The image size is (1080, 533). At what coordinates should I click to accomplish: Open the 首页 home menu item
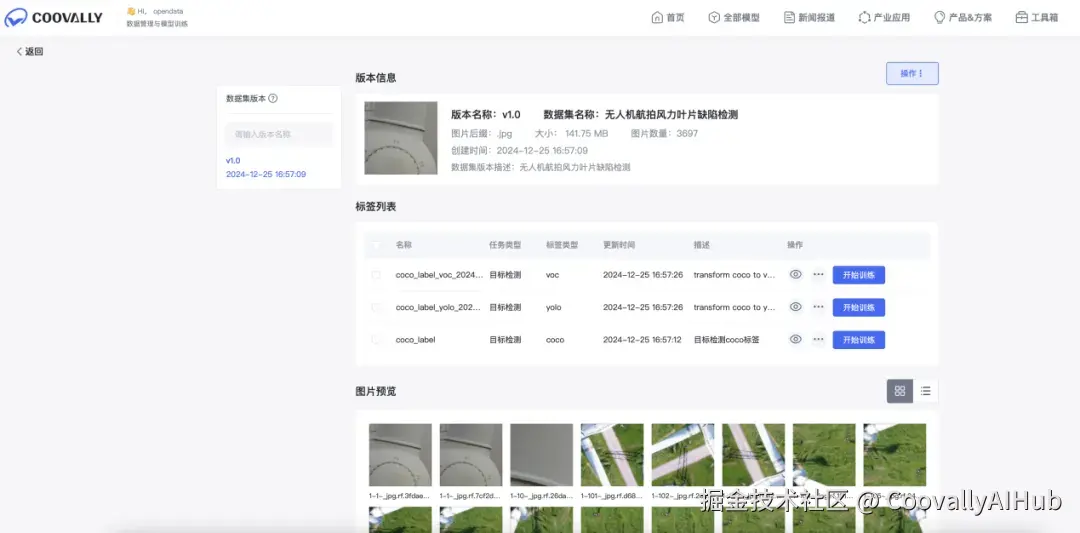[667, 18]
